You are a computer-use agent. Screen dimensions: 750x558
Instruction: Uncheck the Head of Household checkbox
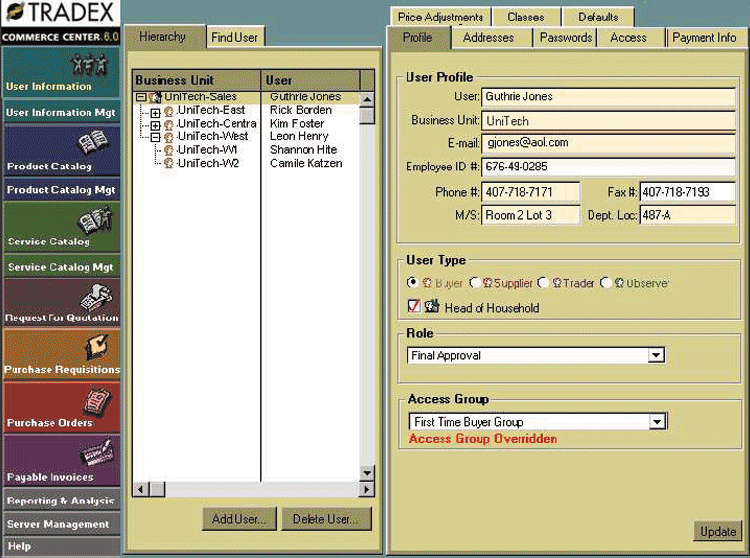tap(414, 307)
